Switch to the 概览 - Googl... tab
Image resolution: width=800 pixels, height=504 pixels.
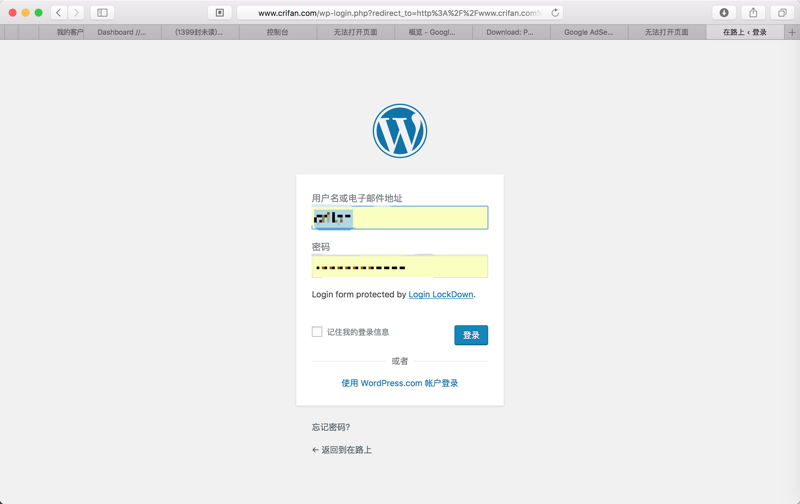click(x=433, y=32)
